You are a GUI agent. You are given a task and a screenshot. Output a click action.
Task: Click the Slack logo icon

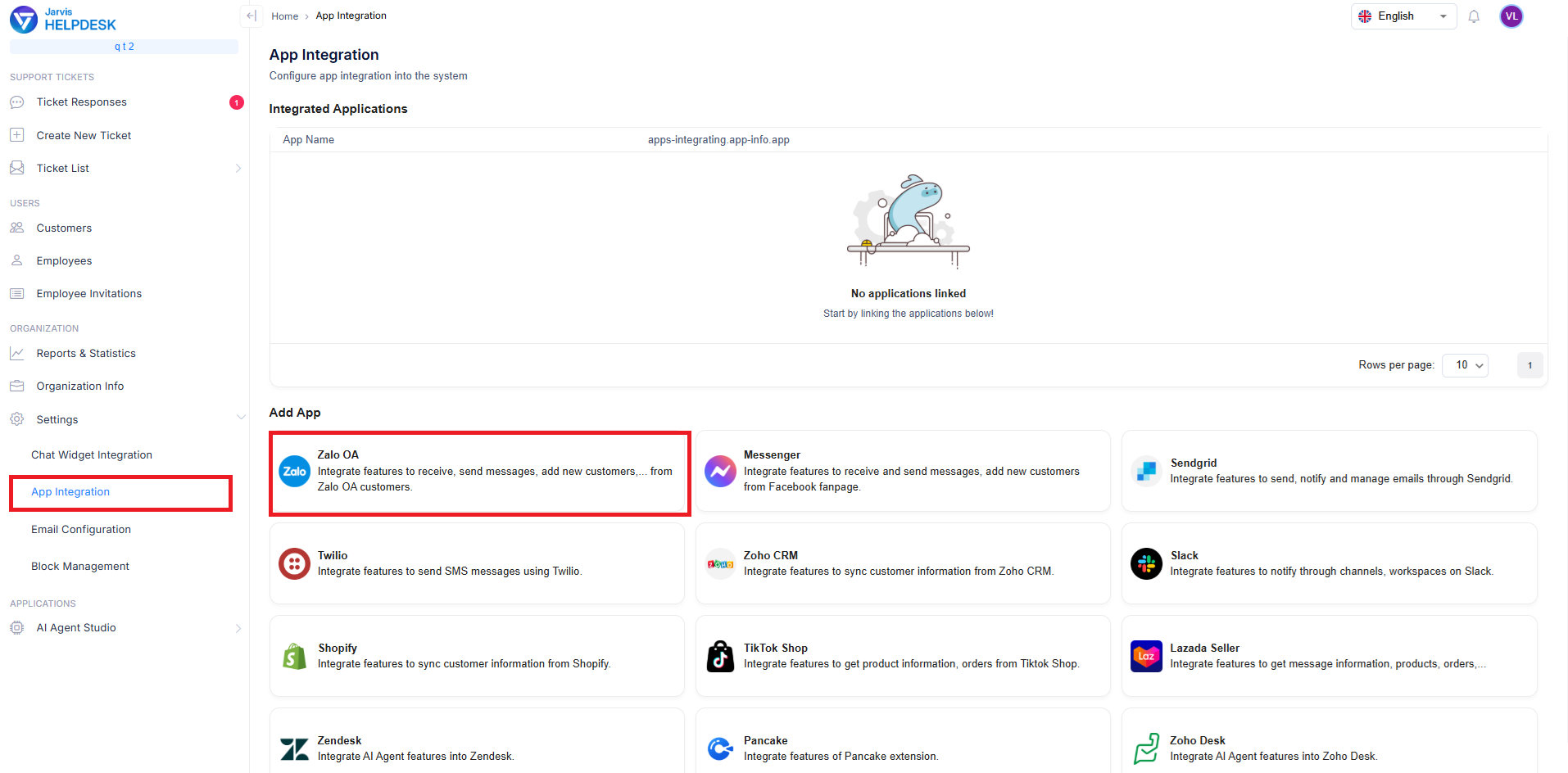(1146, 563)
